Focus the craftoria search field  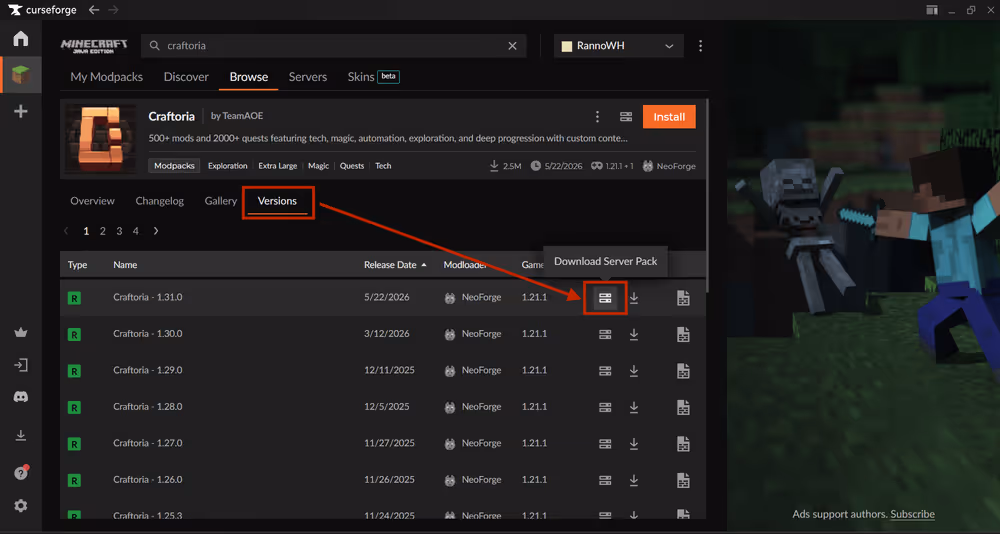[334, 46]
